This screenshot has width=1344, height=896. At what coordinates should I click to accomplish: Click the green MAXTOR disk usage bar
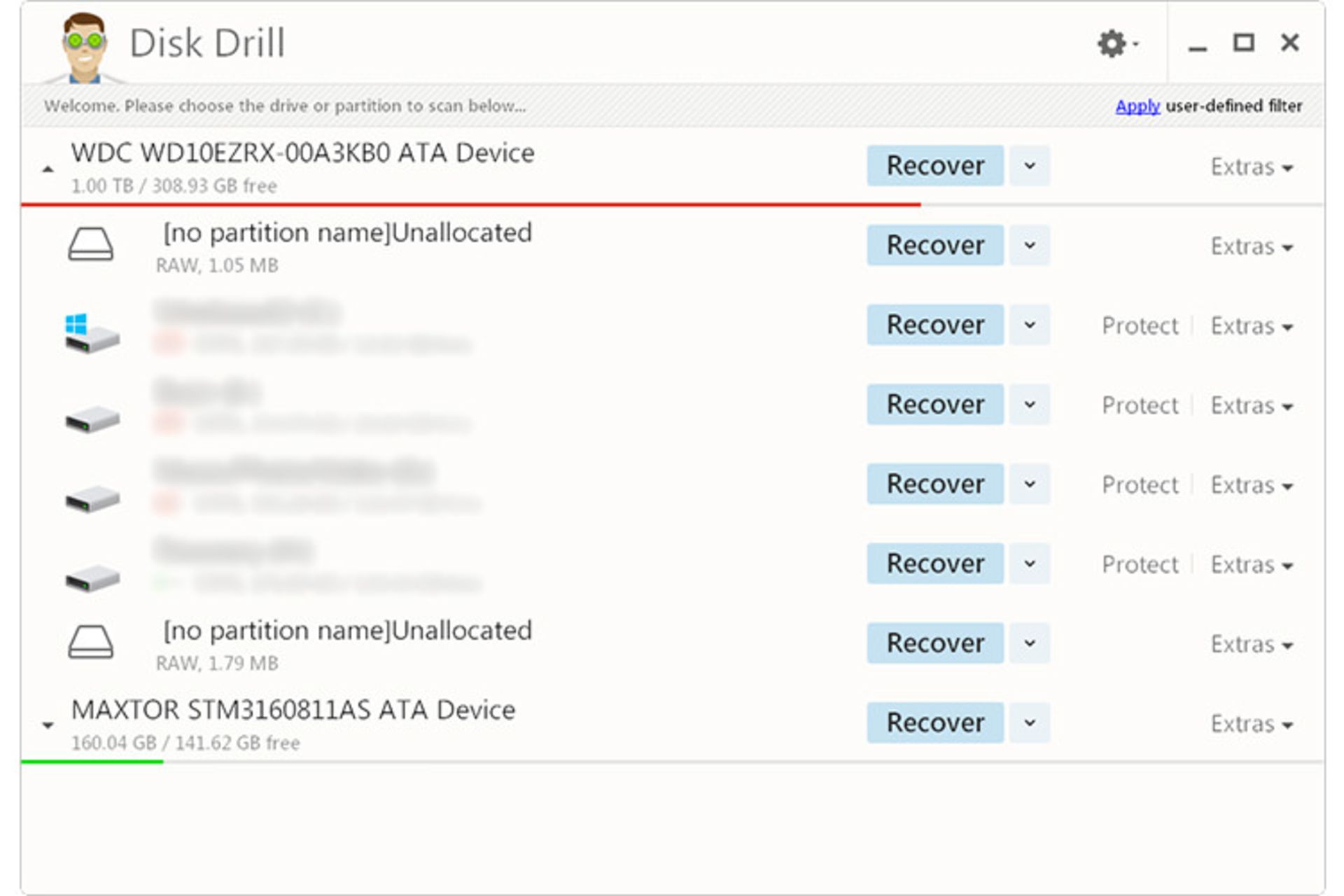[92, 761]
